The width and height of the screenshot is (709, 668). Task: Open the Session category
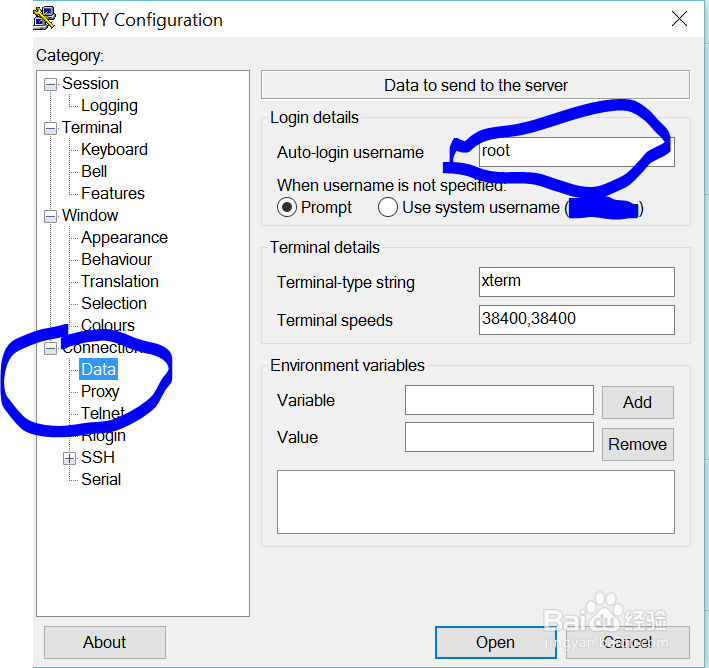[90, 84]
